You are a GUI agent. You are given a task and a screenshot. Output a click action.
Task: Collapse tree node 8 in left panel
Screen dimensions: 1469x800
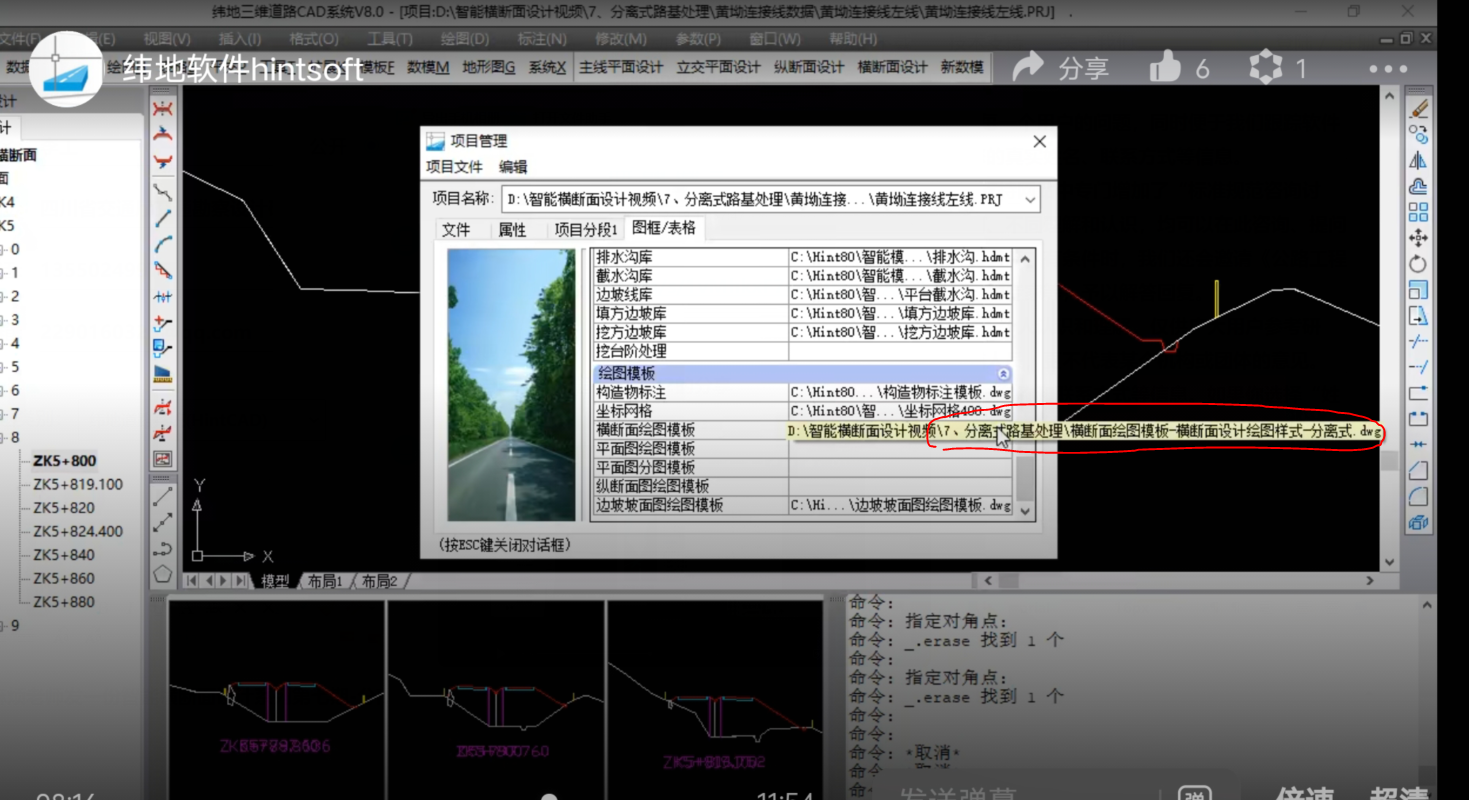[3, 438]
